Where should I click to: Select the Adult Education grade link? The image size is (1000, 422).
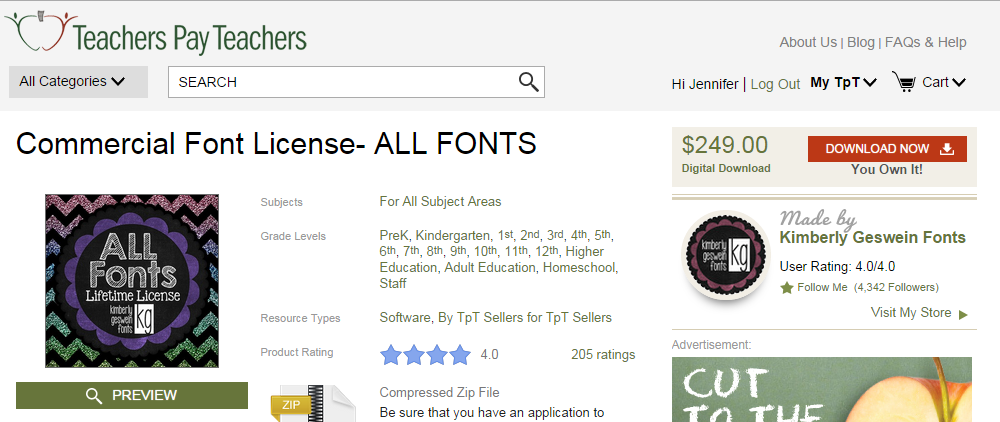pyautogui.click(x=490, y=267)
